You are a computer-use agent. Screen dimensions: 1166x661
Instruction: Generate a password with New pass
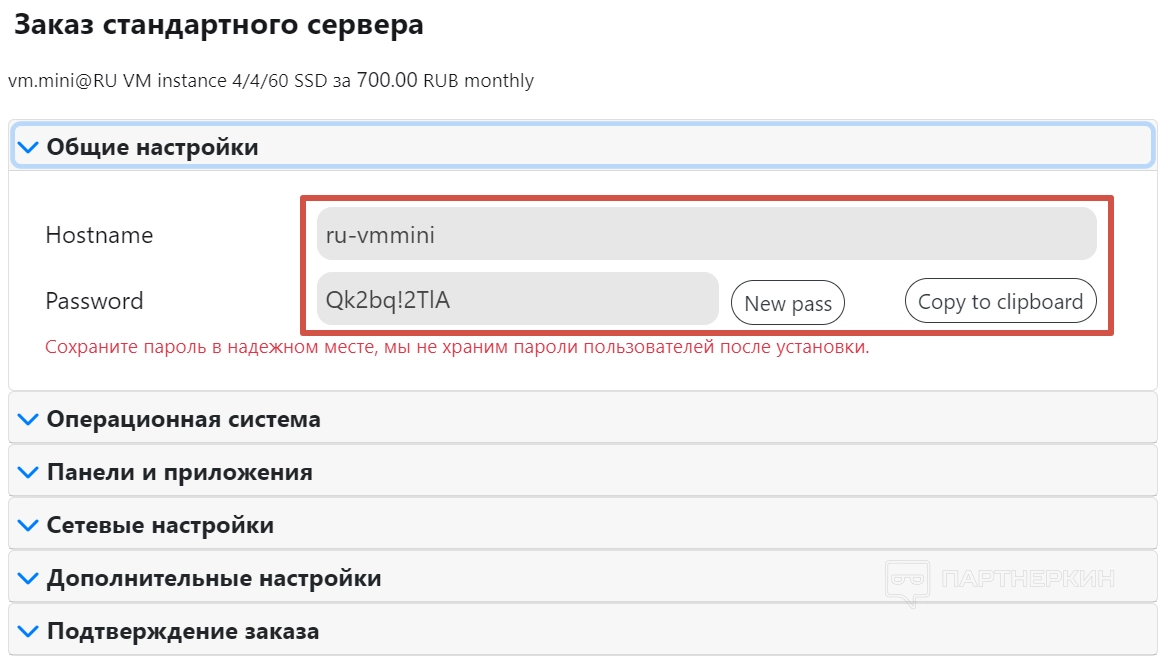point(788,303)
